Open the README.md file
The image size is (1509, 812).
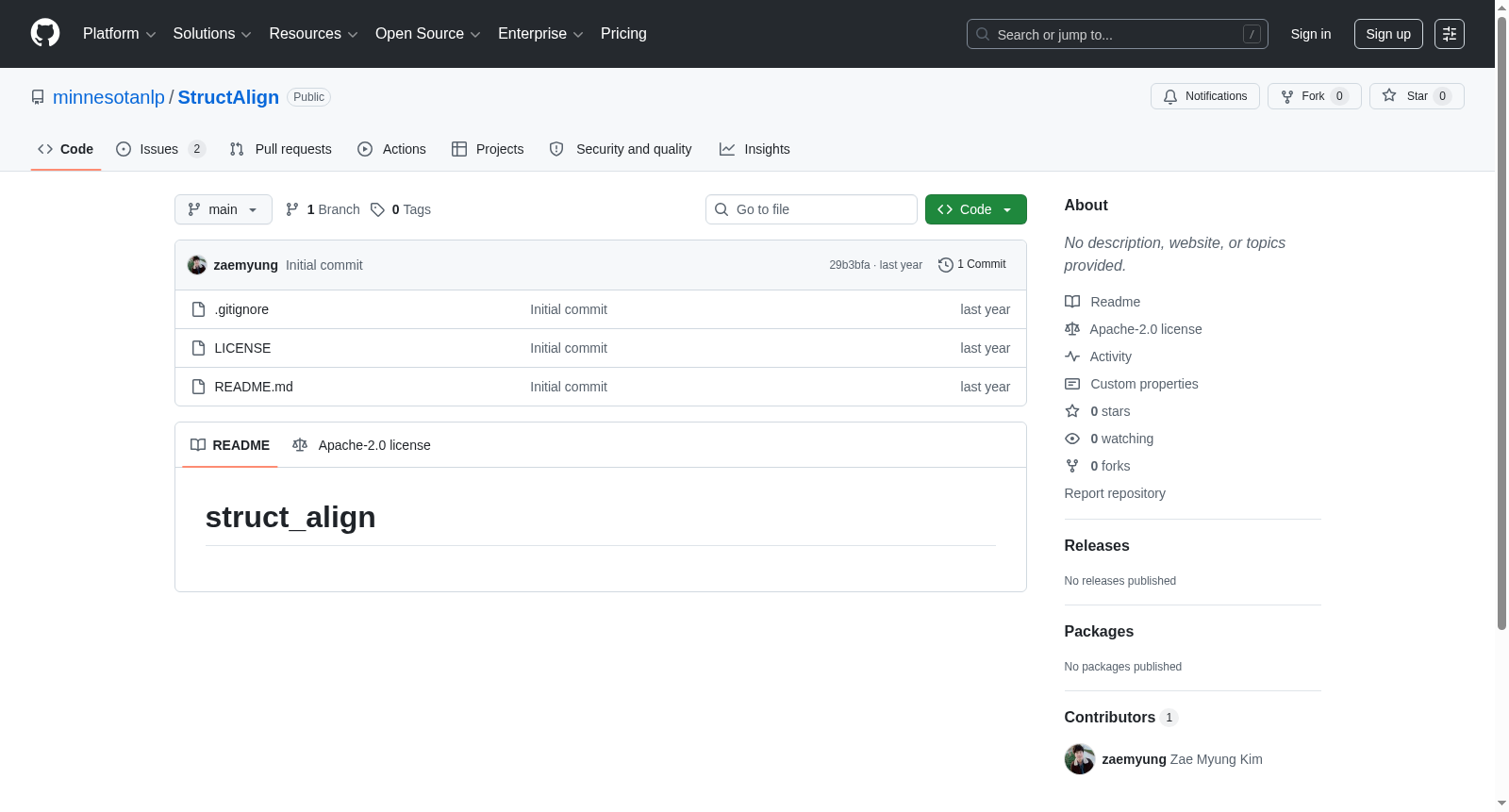pyautogui.click(x=254, y=387)
